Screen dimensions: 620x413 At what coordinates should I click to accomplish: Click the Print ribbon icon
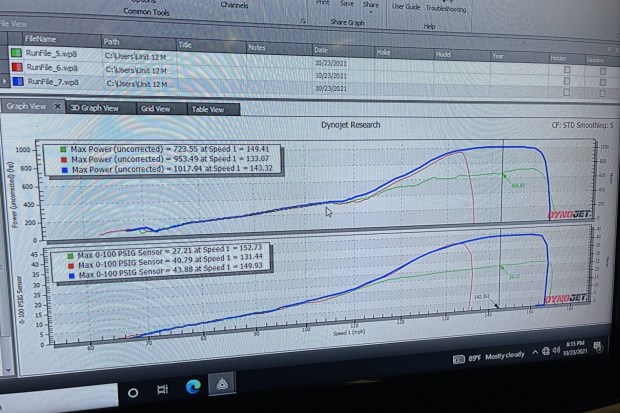click(322, 3)
